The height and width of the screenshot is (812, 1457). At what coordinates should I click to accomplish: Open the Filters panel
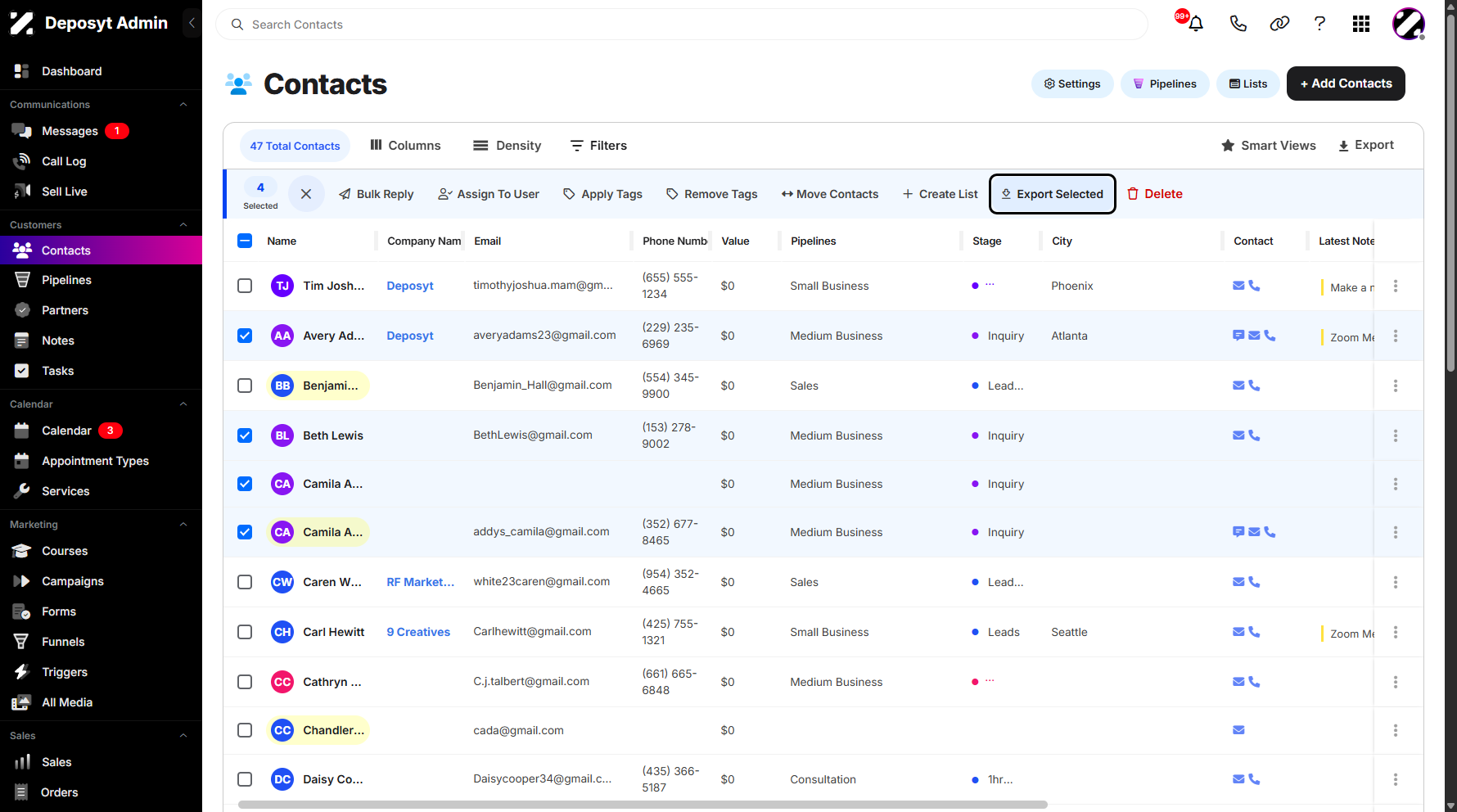pyautogui.click(x=598, y=146)
